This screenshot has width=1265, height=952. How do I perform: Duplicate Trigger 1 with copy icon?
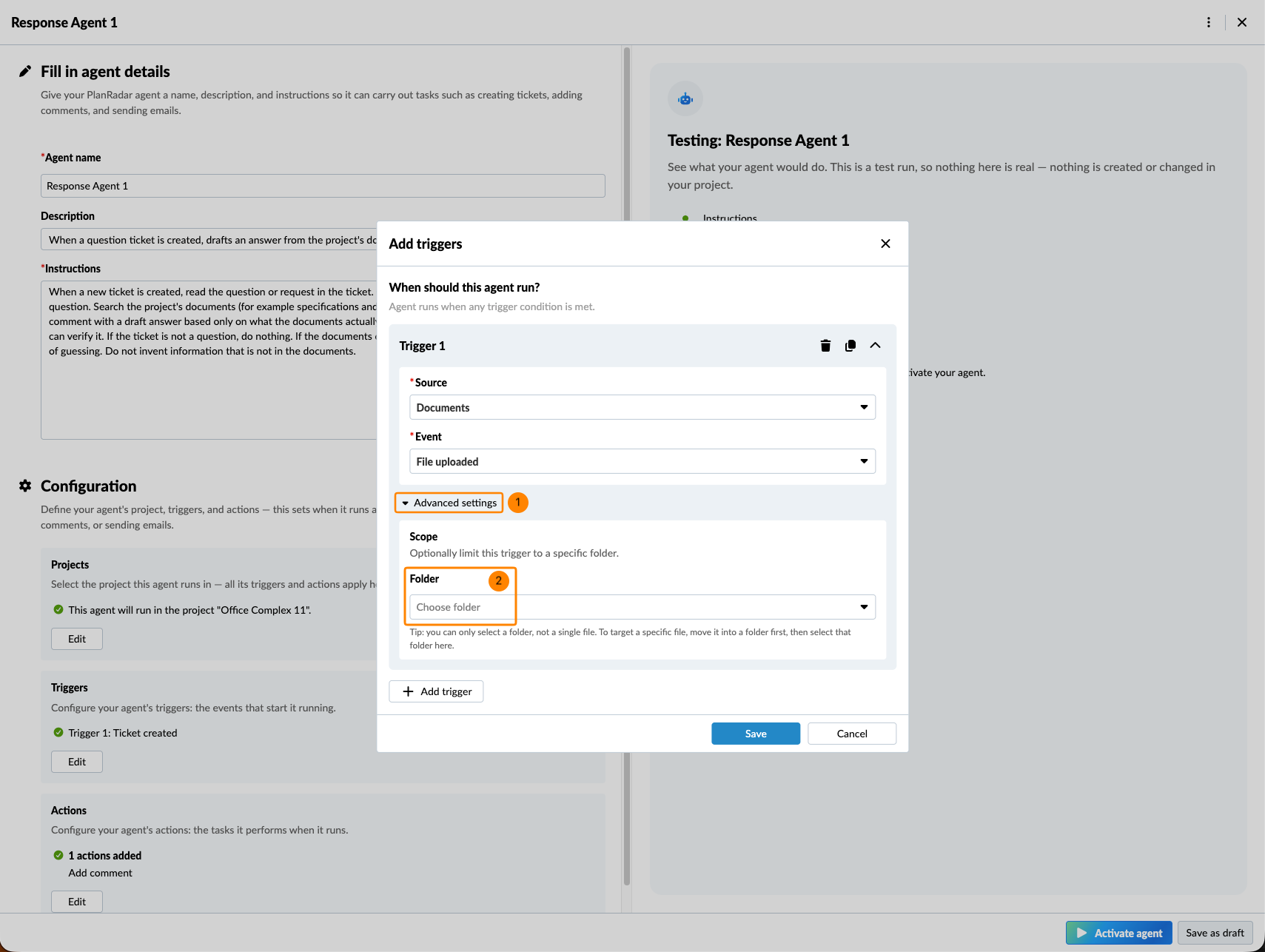coord(850,346)
